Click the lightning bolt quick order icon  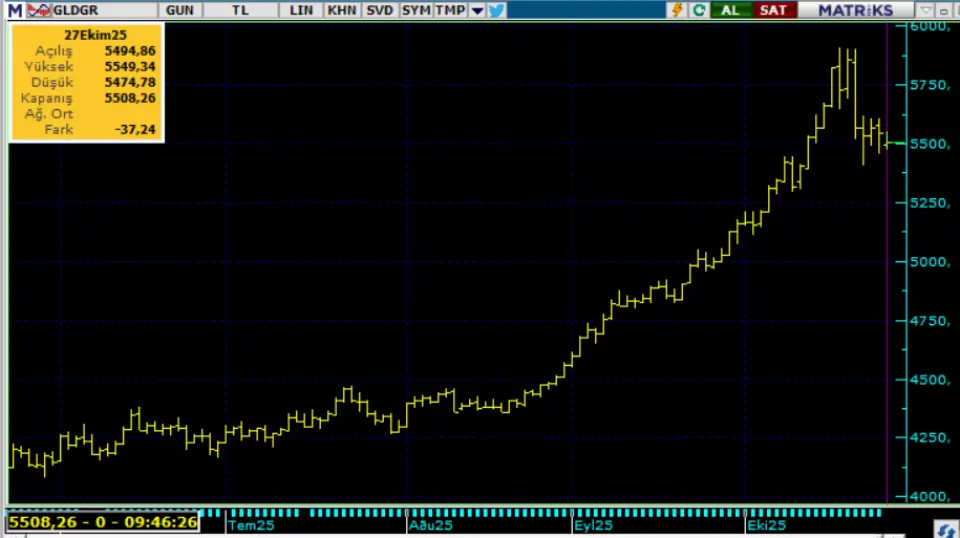[678, 10]
